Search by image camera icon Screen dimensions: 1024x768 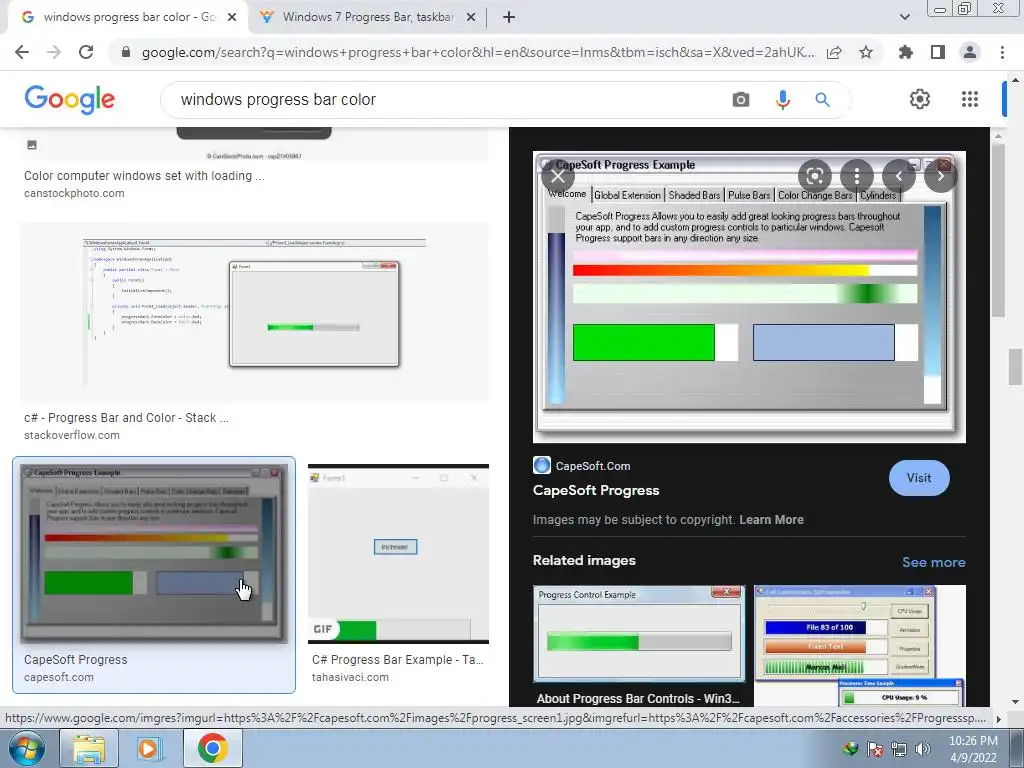coord(741,99)
